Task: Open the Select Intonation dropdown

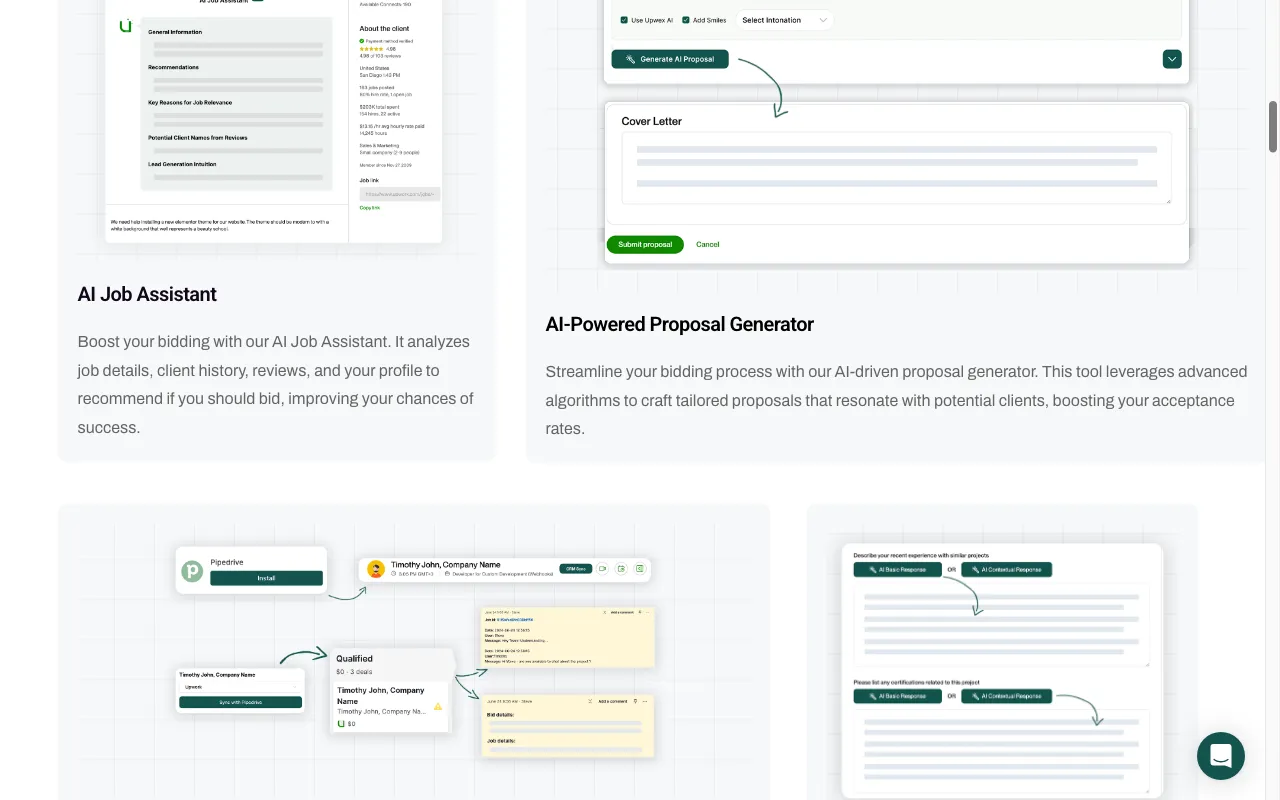Action: point(785,20)
